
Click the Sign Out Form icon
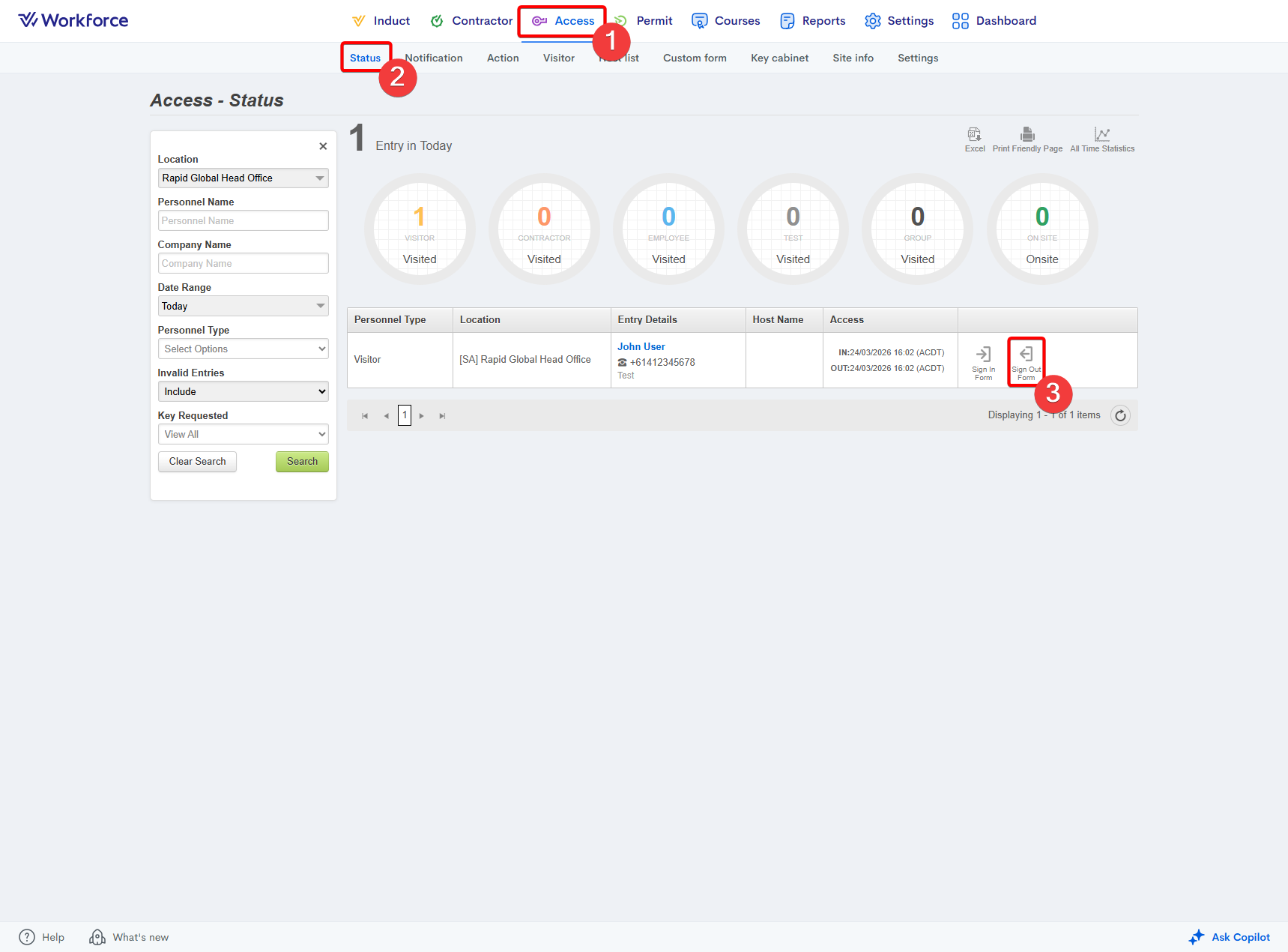(x=1026, y=355)
